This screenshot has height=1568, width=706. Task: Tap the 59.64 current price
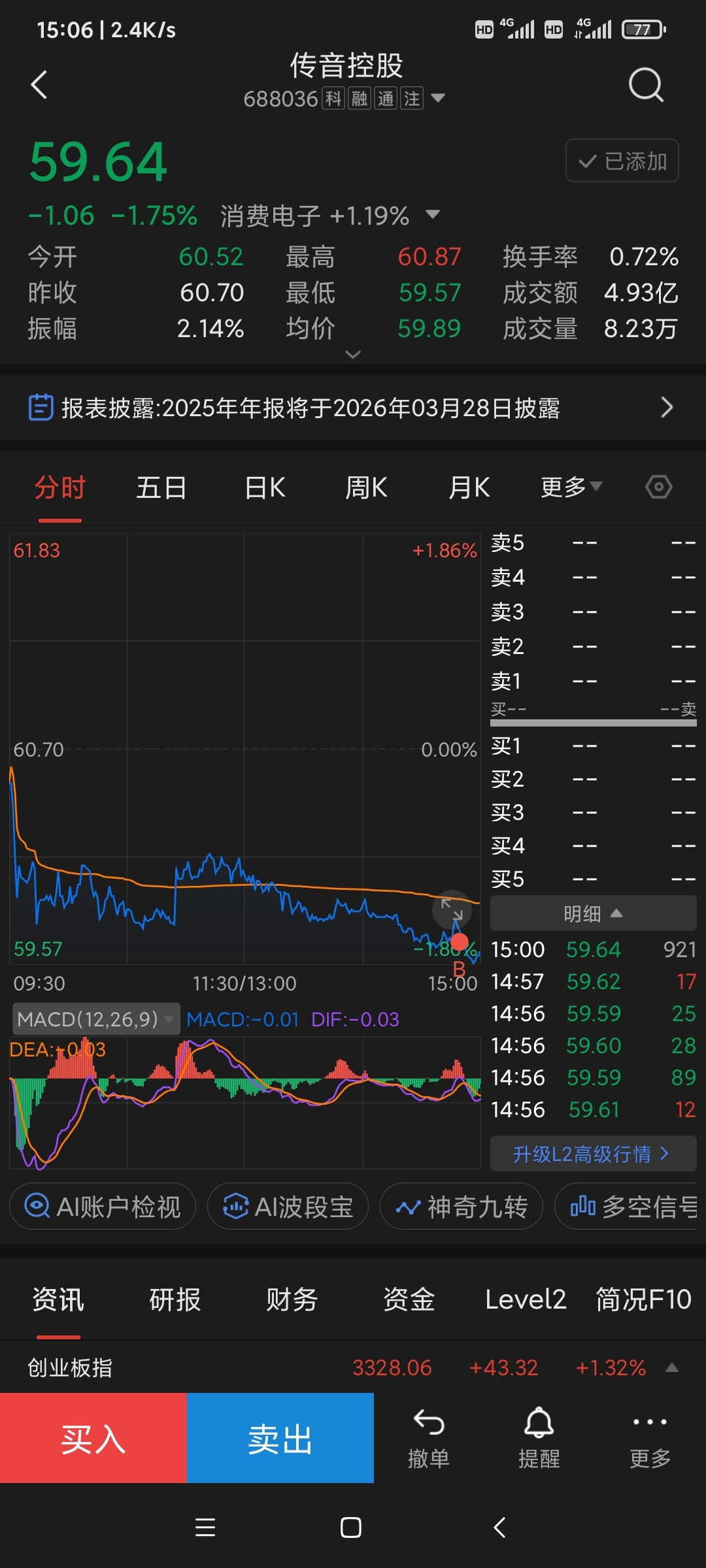99,162
